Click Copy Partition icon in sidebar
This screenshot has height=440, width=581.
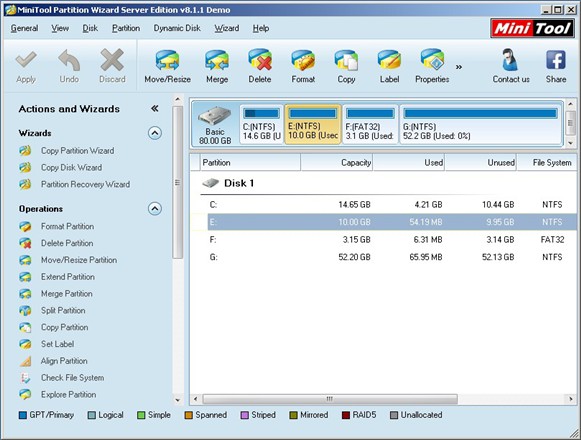[25, 327]
